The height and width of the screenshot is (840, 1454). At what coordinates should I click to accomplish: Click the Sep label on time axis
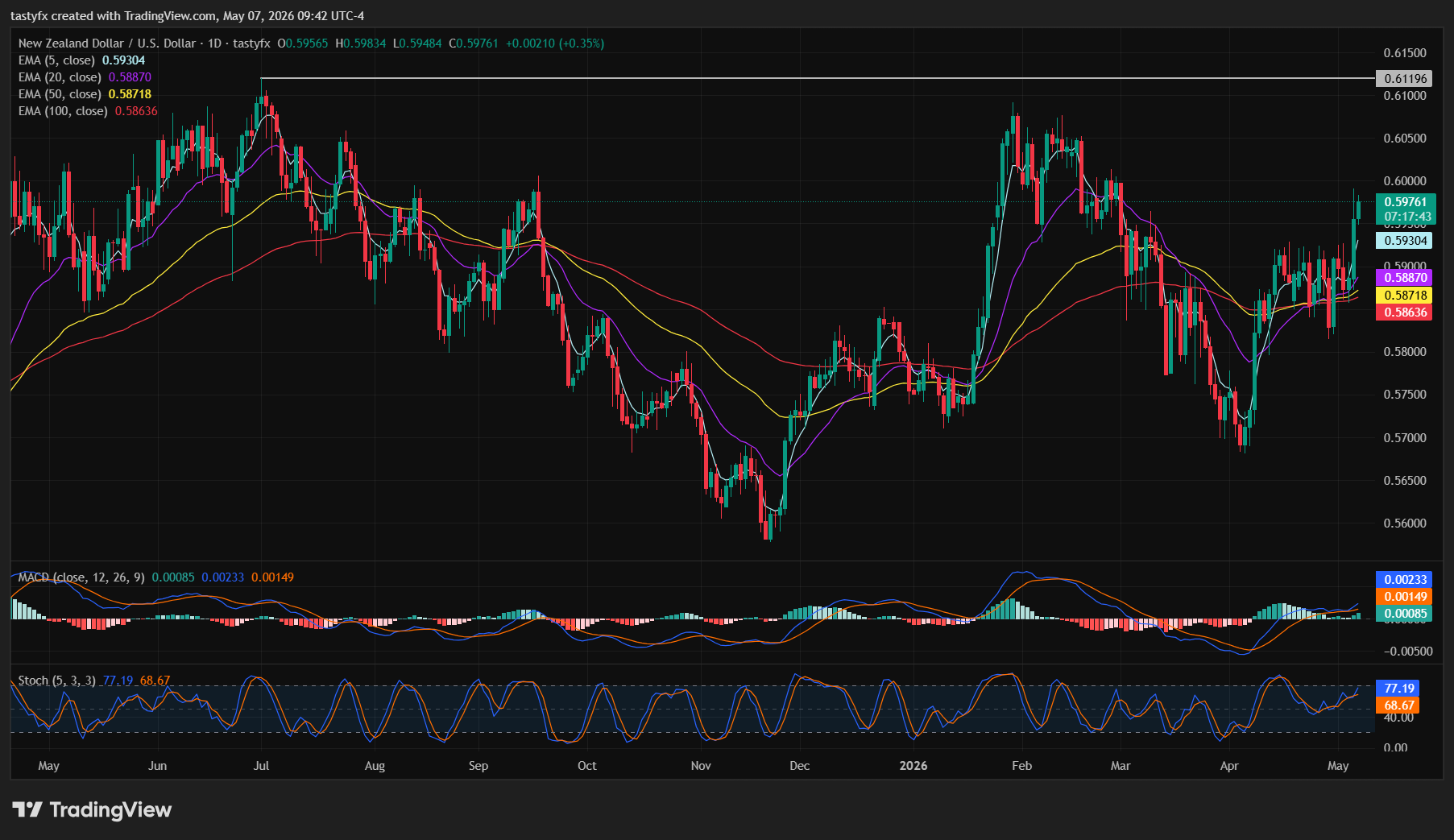(478, 766)
